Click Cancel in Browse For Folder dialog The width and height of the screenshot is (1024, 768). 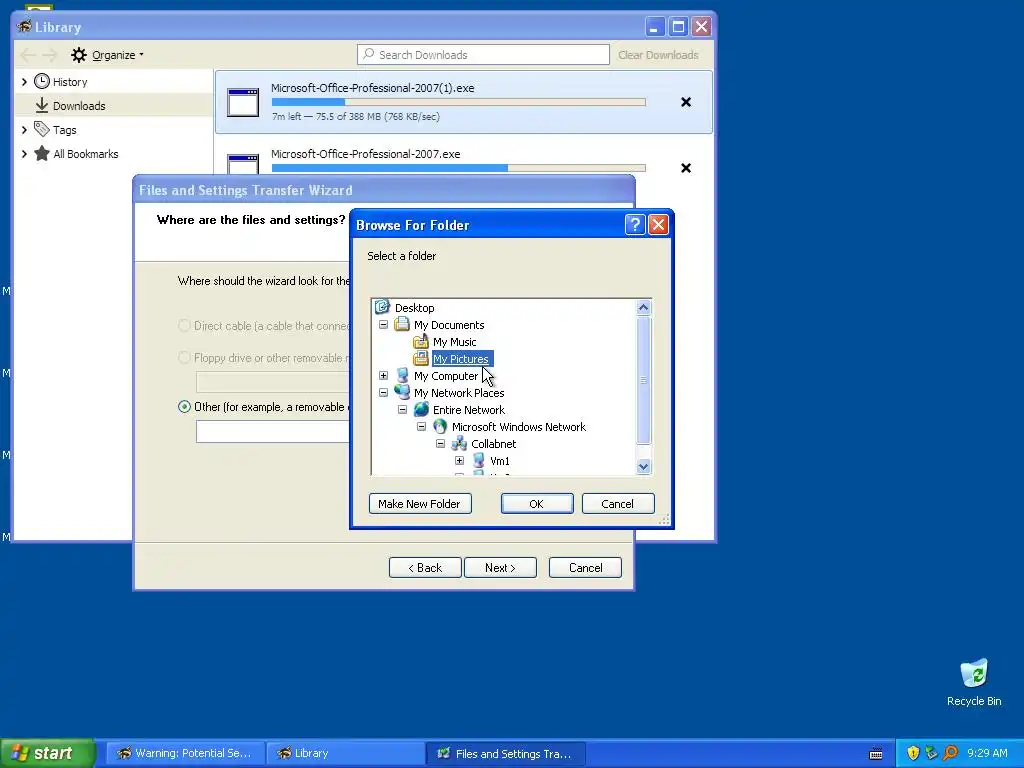click(x=618, y=504)
